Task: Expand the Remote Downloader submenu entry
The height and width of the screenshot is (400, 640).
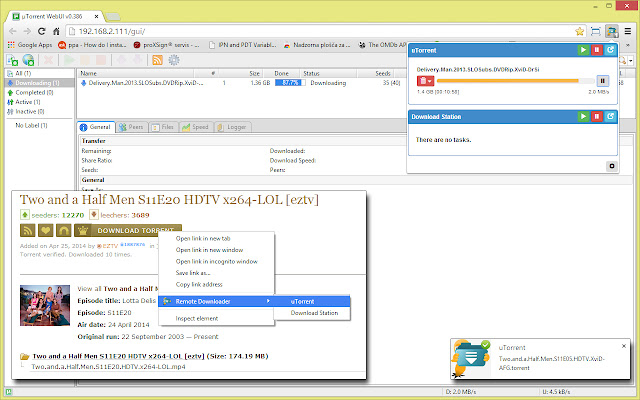Action: (216, 301)
